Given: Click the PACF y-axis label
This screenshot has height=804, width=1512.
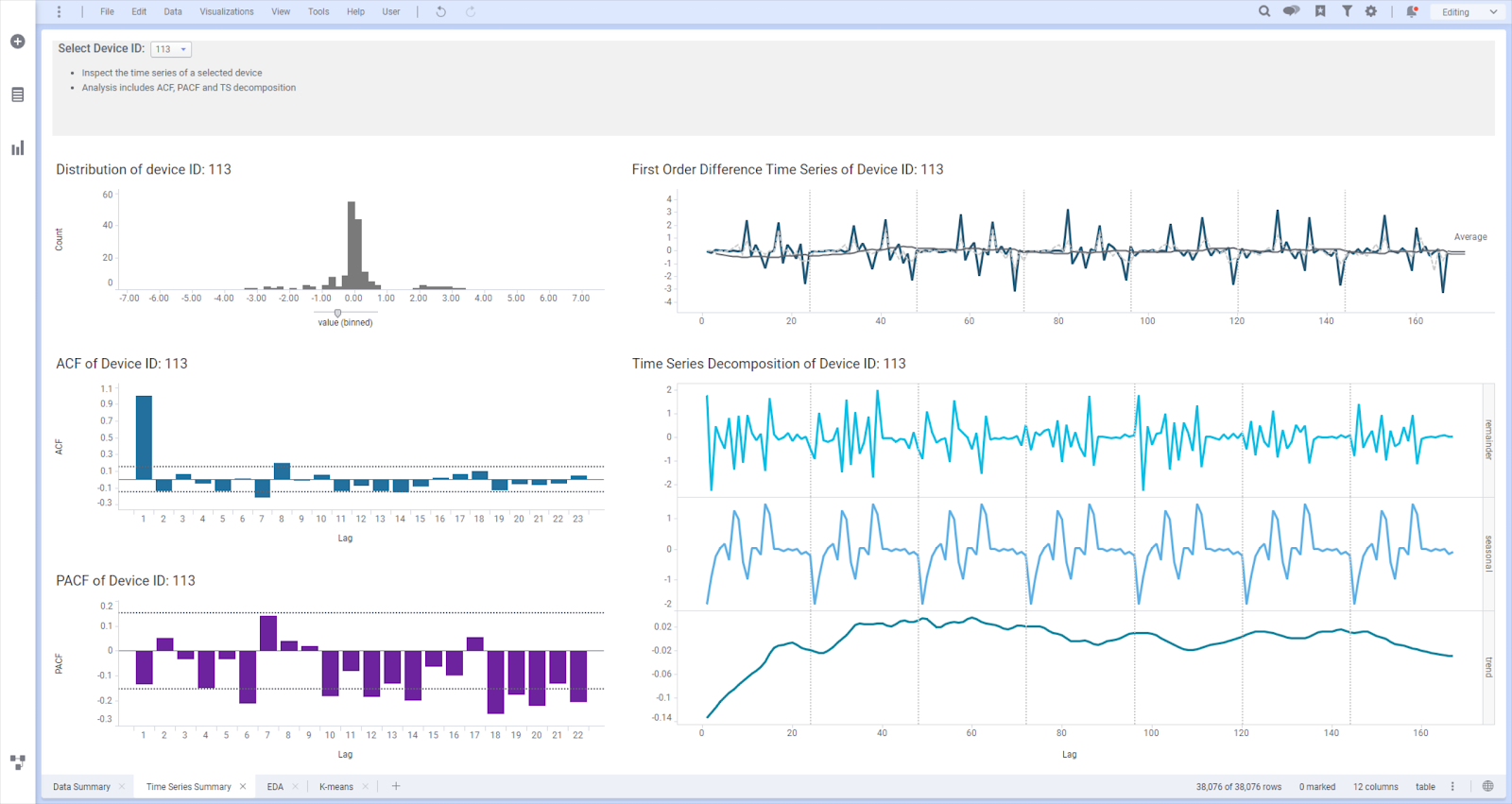Looking at the screenshot, I should (59, 663).
